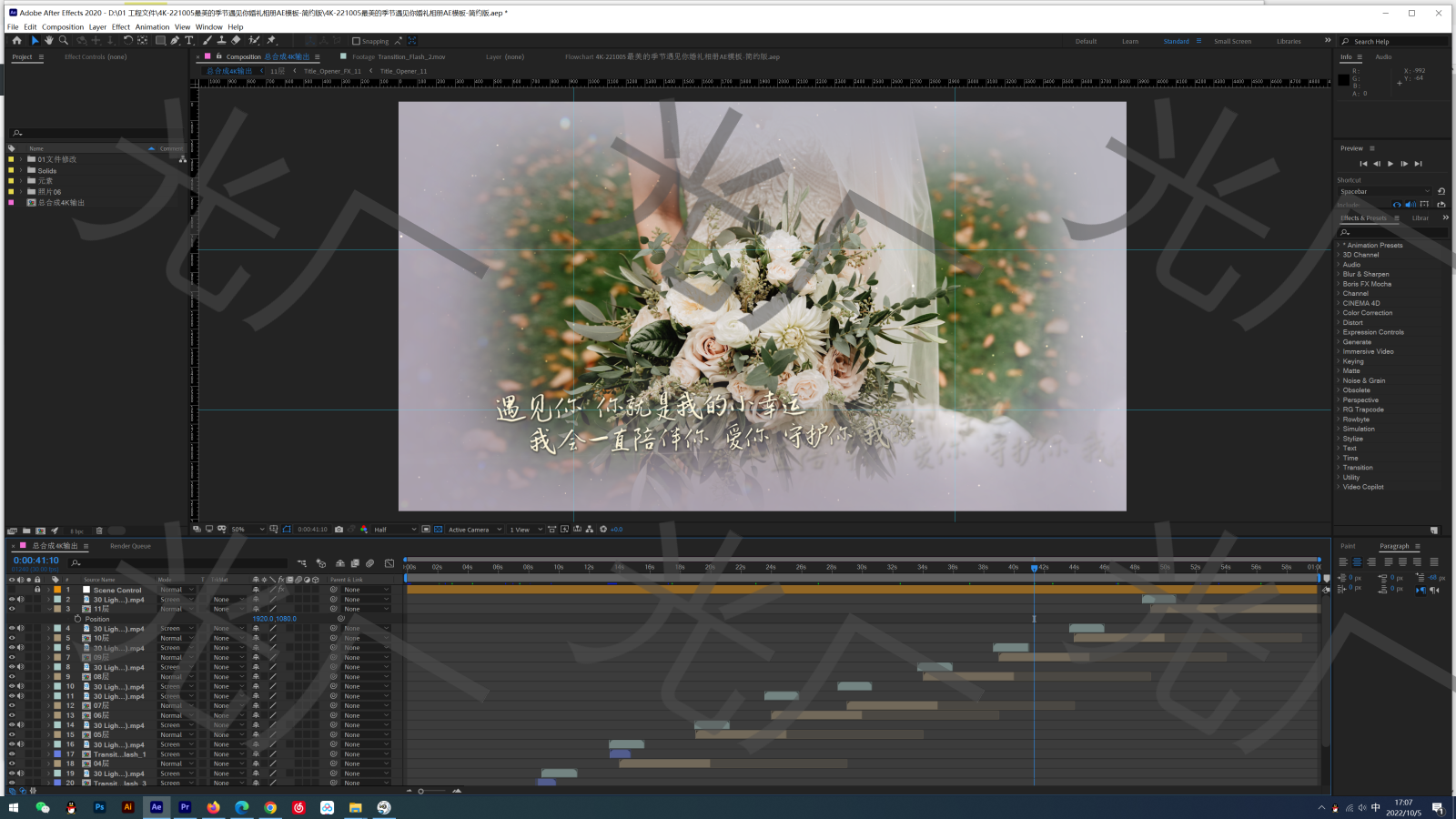Click the pink label swatch of 总合成4K输出
The image size is (1456, 819).
[x=11, y=203]
